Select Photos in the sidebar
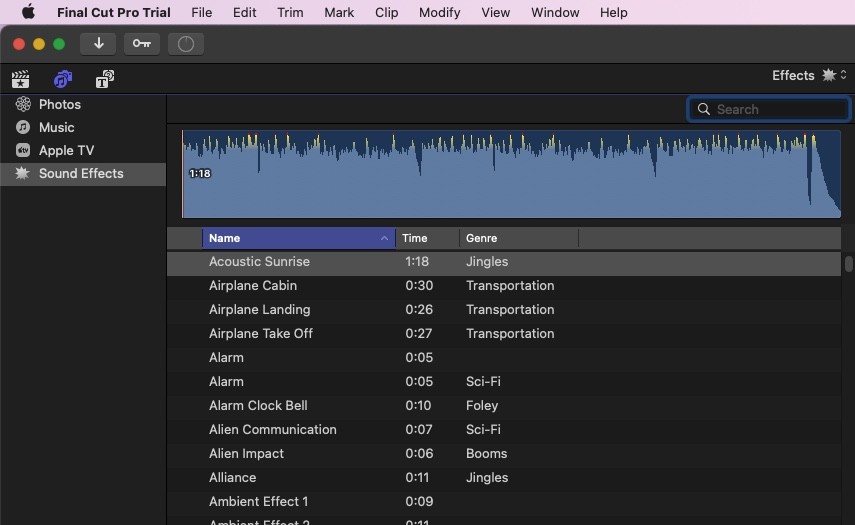The image size is (855, 525). click(x=59, y=104)
